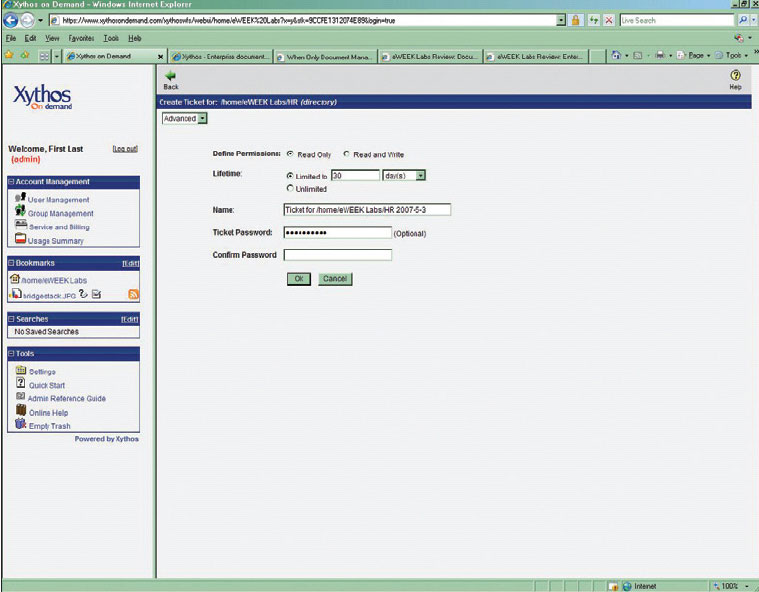
Task: Click the orange RSS feed icon
Action: 133,294
